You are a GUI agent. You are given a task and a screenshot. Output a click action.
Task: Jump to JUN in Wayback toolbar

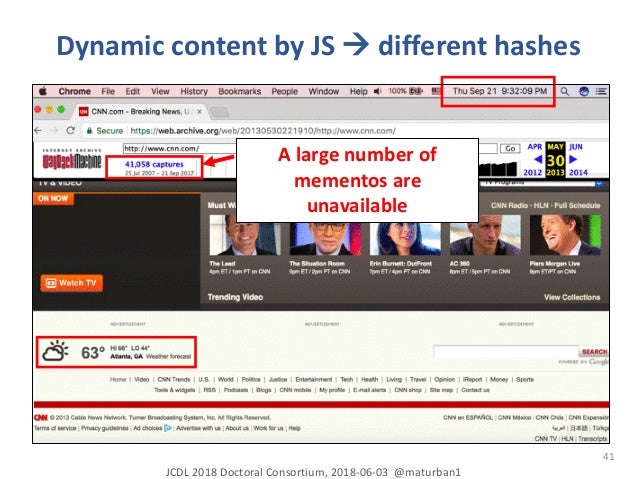(x=576, y=147)
